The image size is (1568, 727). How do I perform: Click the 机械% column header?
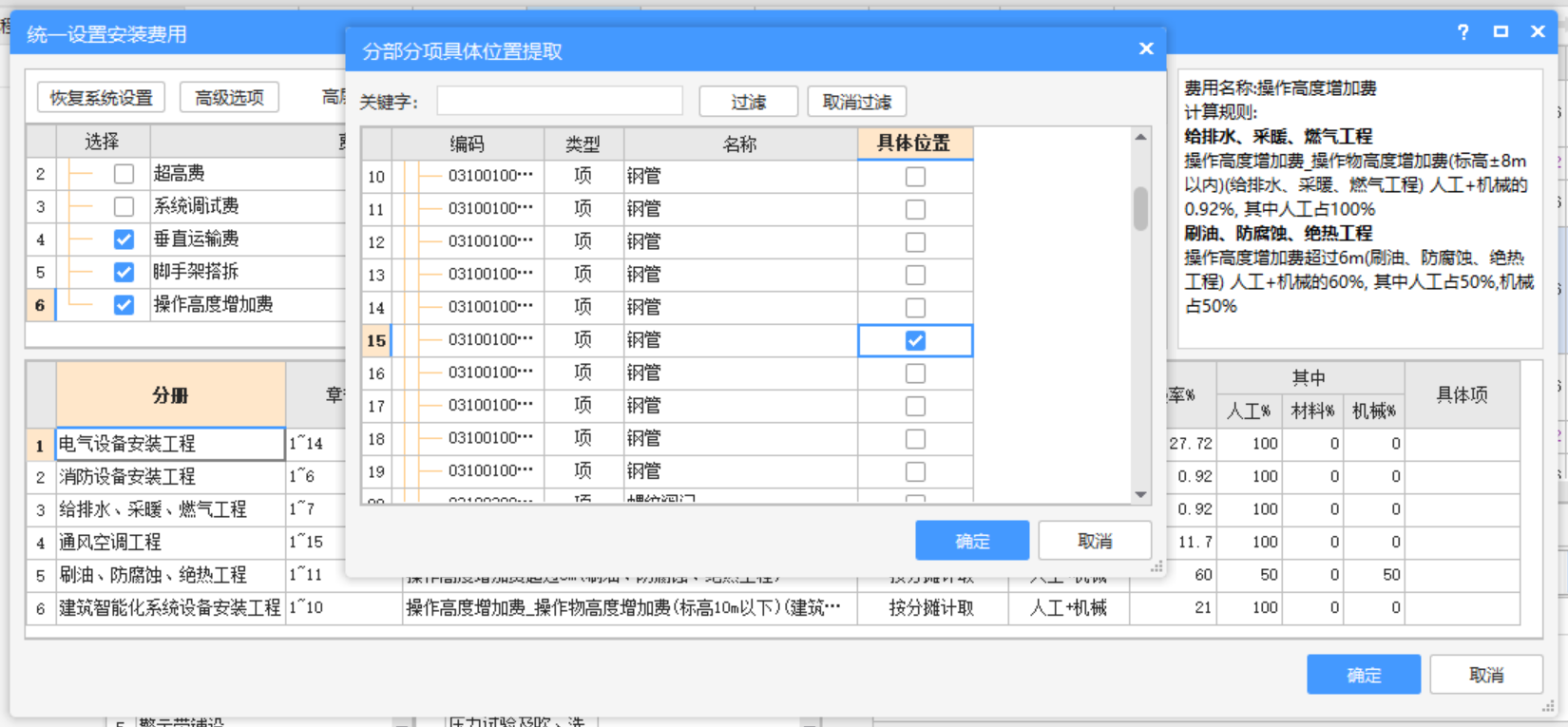pos(1374,411)
